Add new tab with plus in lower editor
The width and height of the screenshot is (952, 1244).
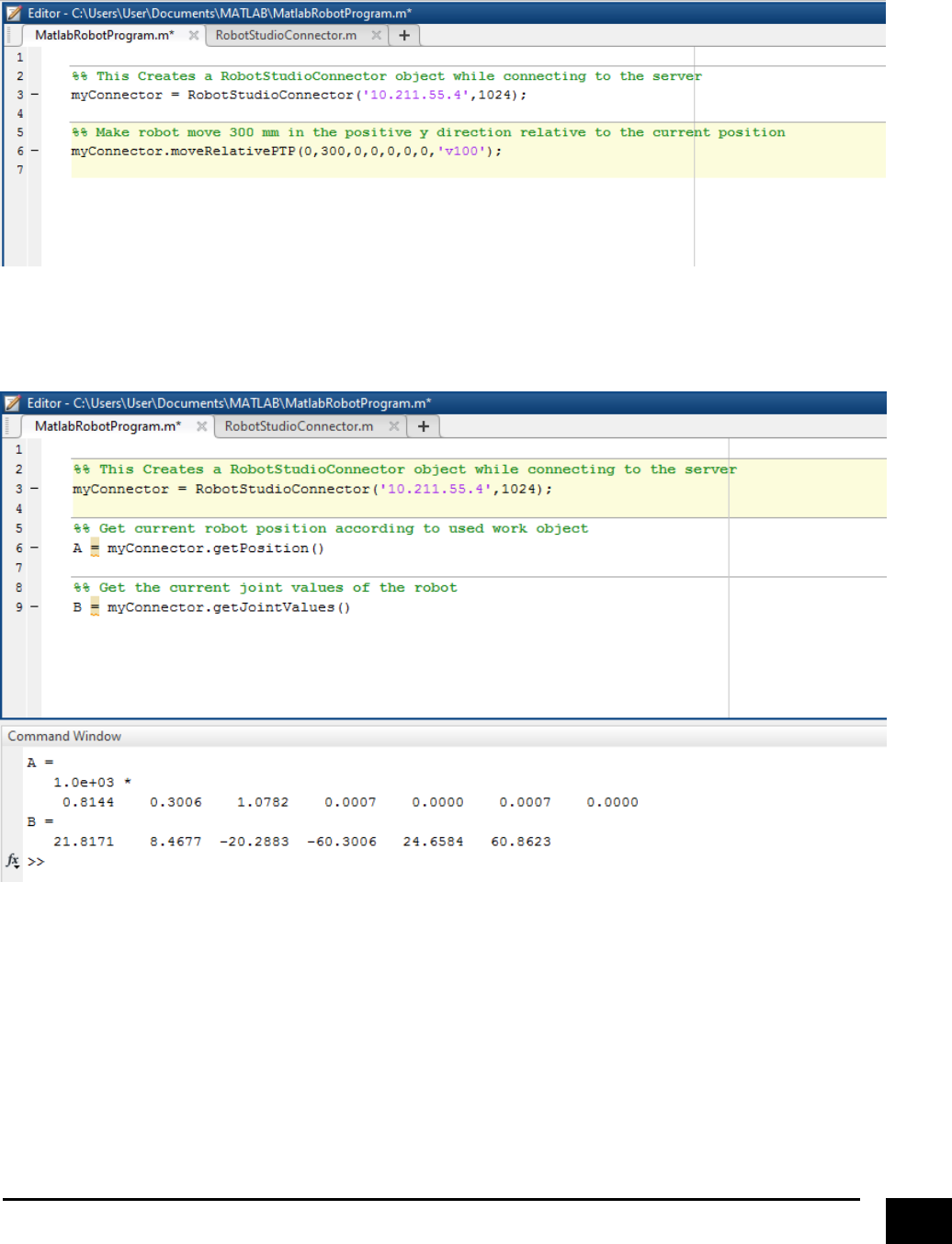click(x=423, y=426)
